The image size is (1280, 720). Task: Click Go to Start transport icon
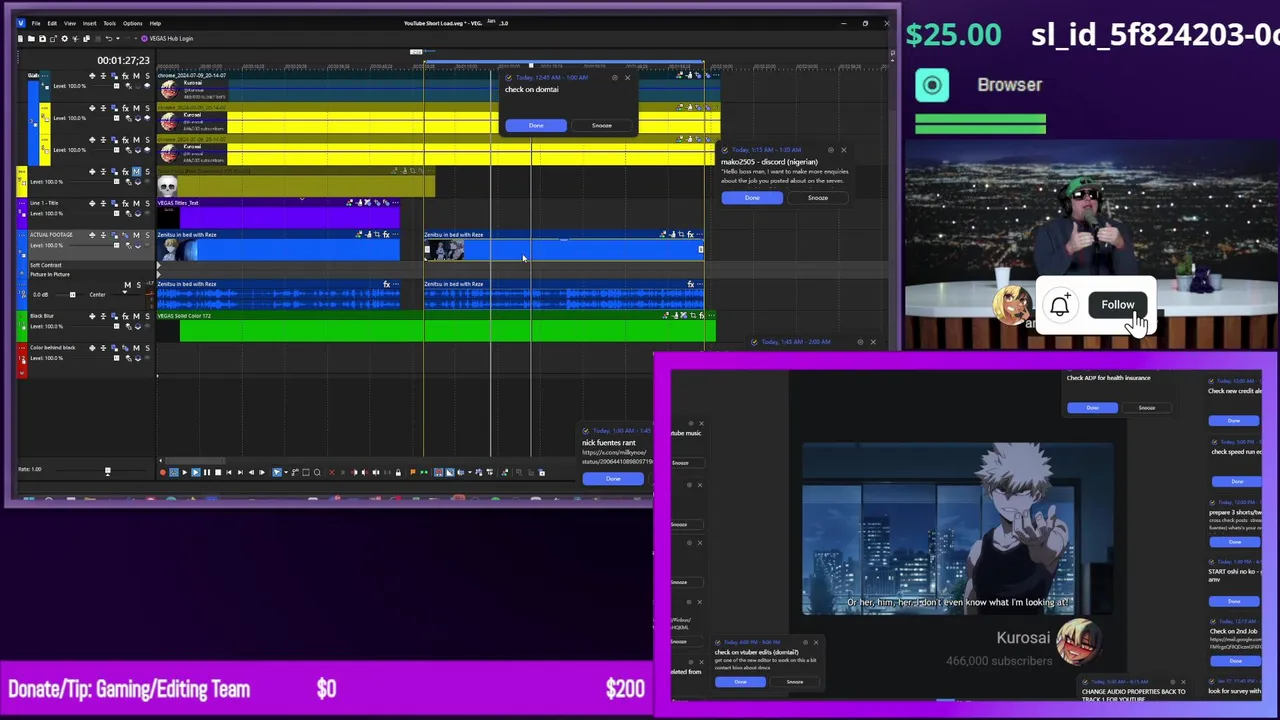pos(229,472)
